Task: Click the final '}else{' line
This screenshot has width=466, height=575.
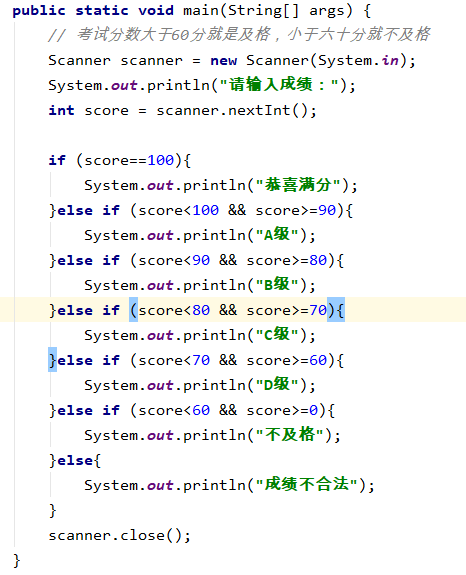Action: coord(75,460)
